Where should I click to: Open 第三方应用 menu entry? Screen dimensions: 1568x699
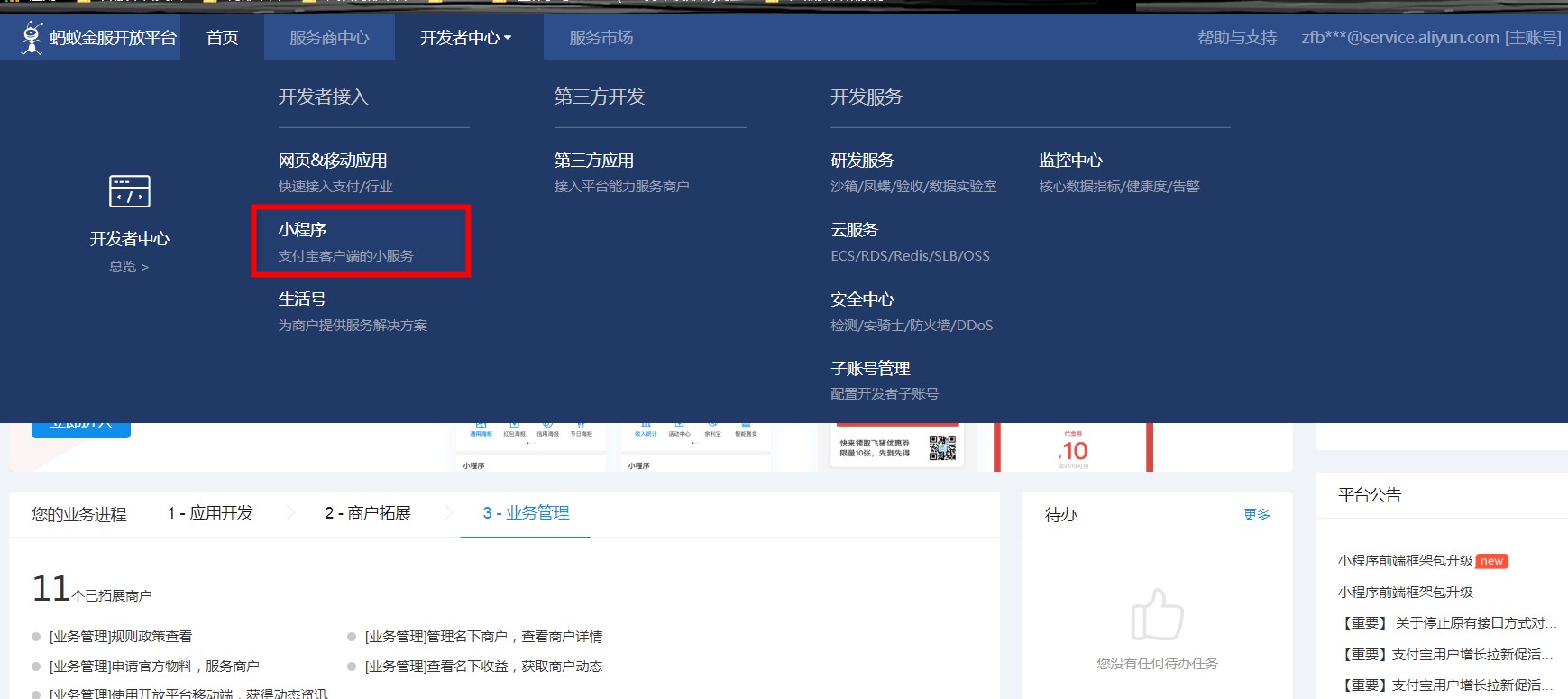pyautogui.click(x=594, y=161)
